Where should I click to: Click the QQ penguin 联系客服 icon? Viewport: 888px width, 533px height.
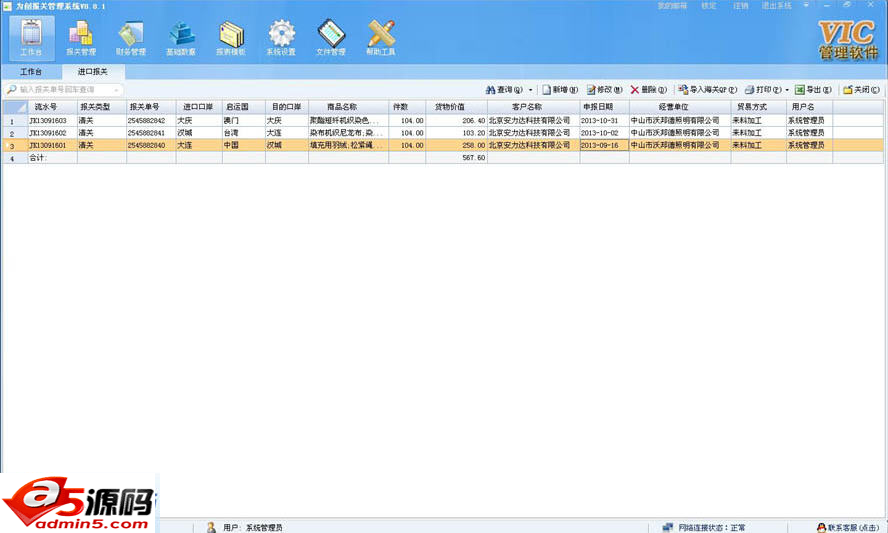(x=821, y=527)
